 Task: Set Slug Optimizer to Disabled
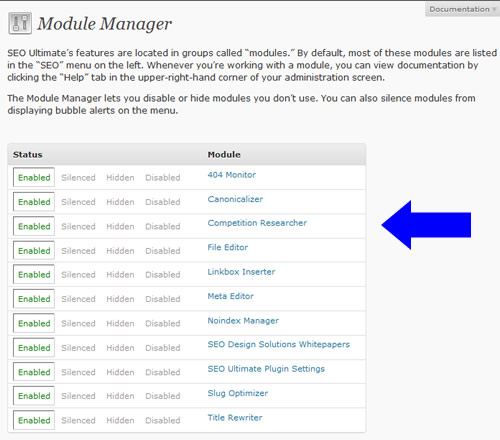point(163,396)
